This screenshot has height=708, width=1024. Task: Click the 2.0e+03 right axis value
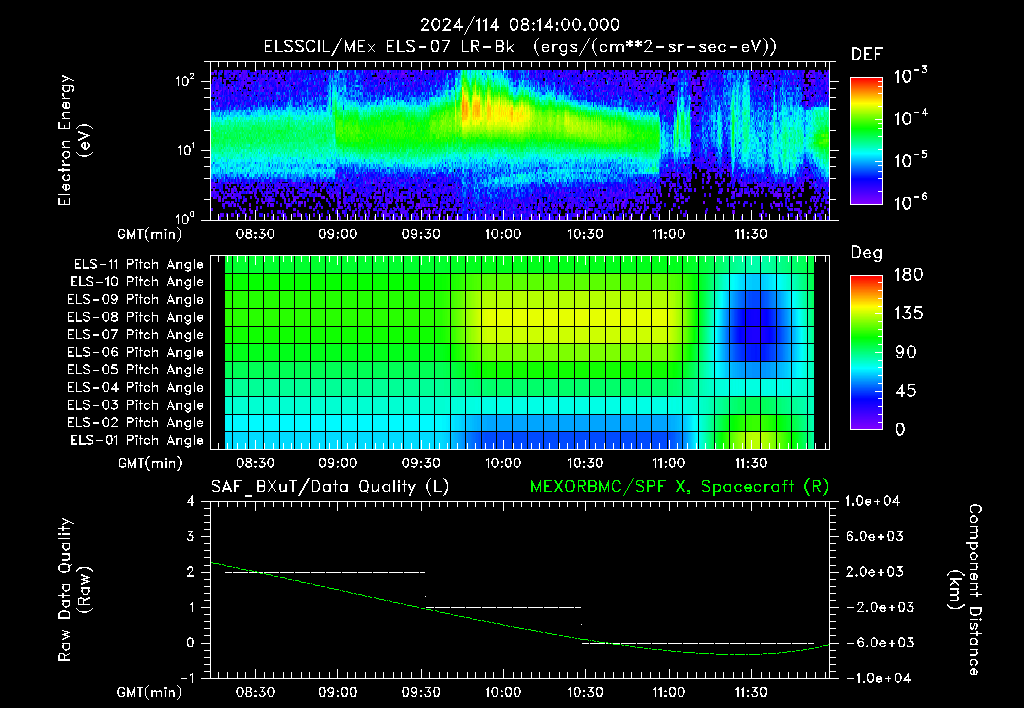click(874, 572)
